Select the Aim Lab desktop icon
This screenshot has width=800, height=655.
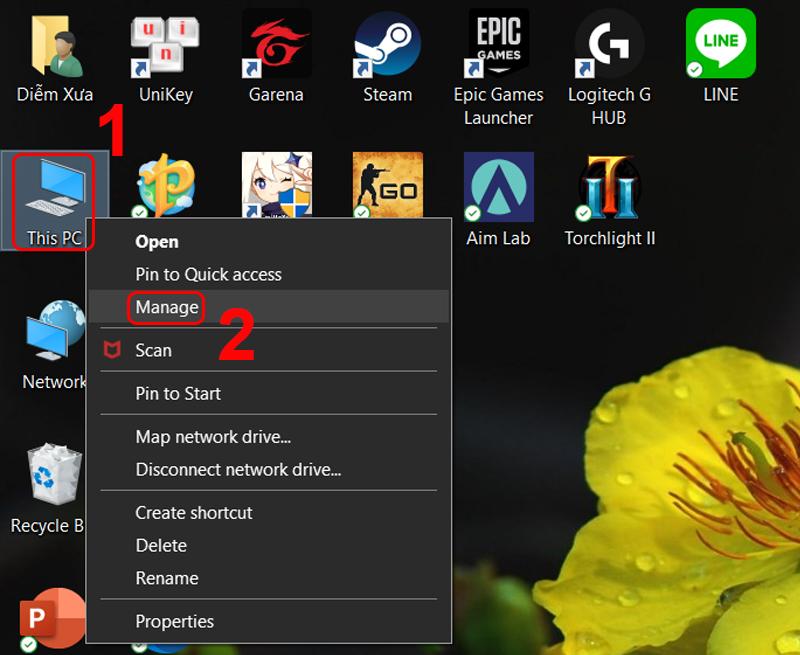(498, 187)
